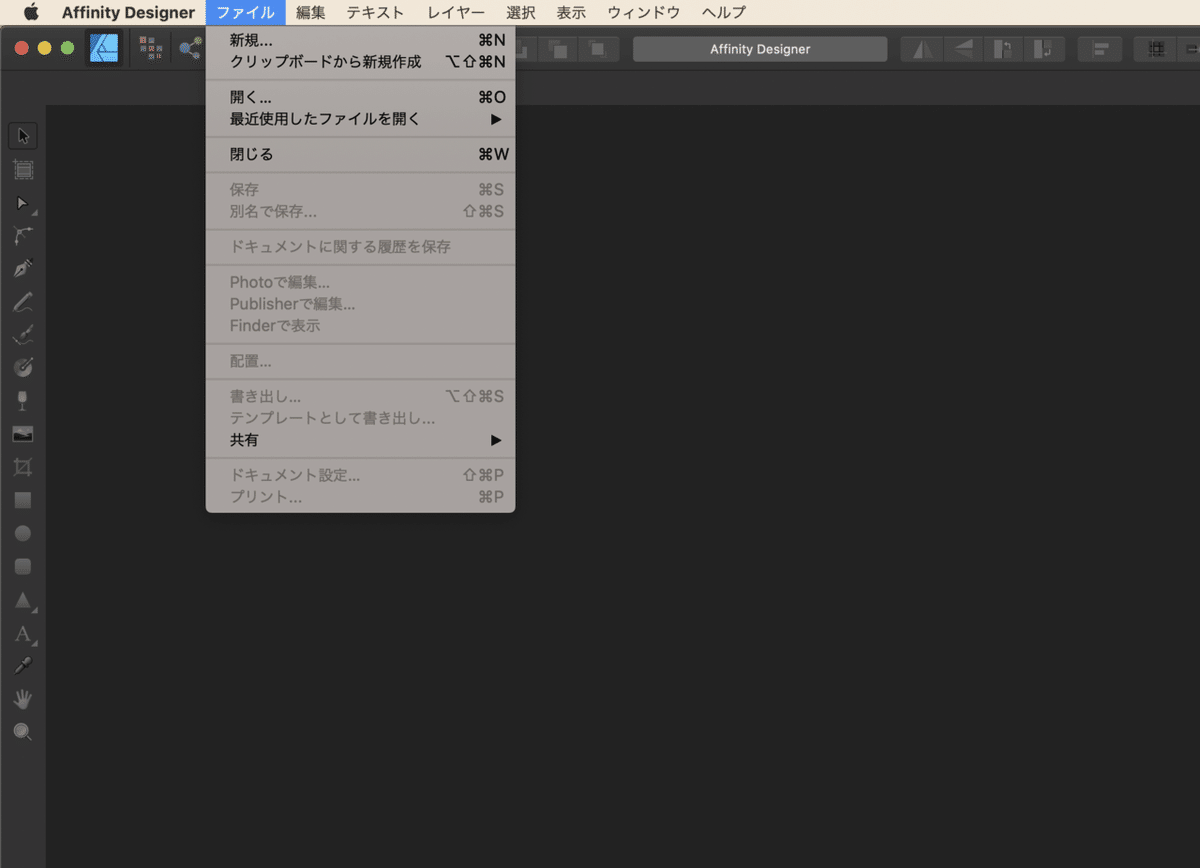The image size is (1200, 868).
Task: Click the grid snapping toolbar icon
Action: pyautogui.click(x=1157, y=48)
